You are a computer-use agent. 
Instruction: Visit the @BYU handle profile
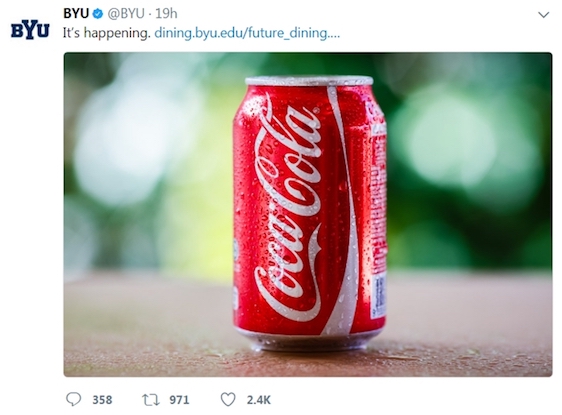126,14
